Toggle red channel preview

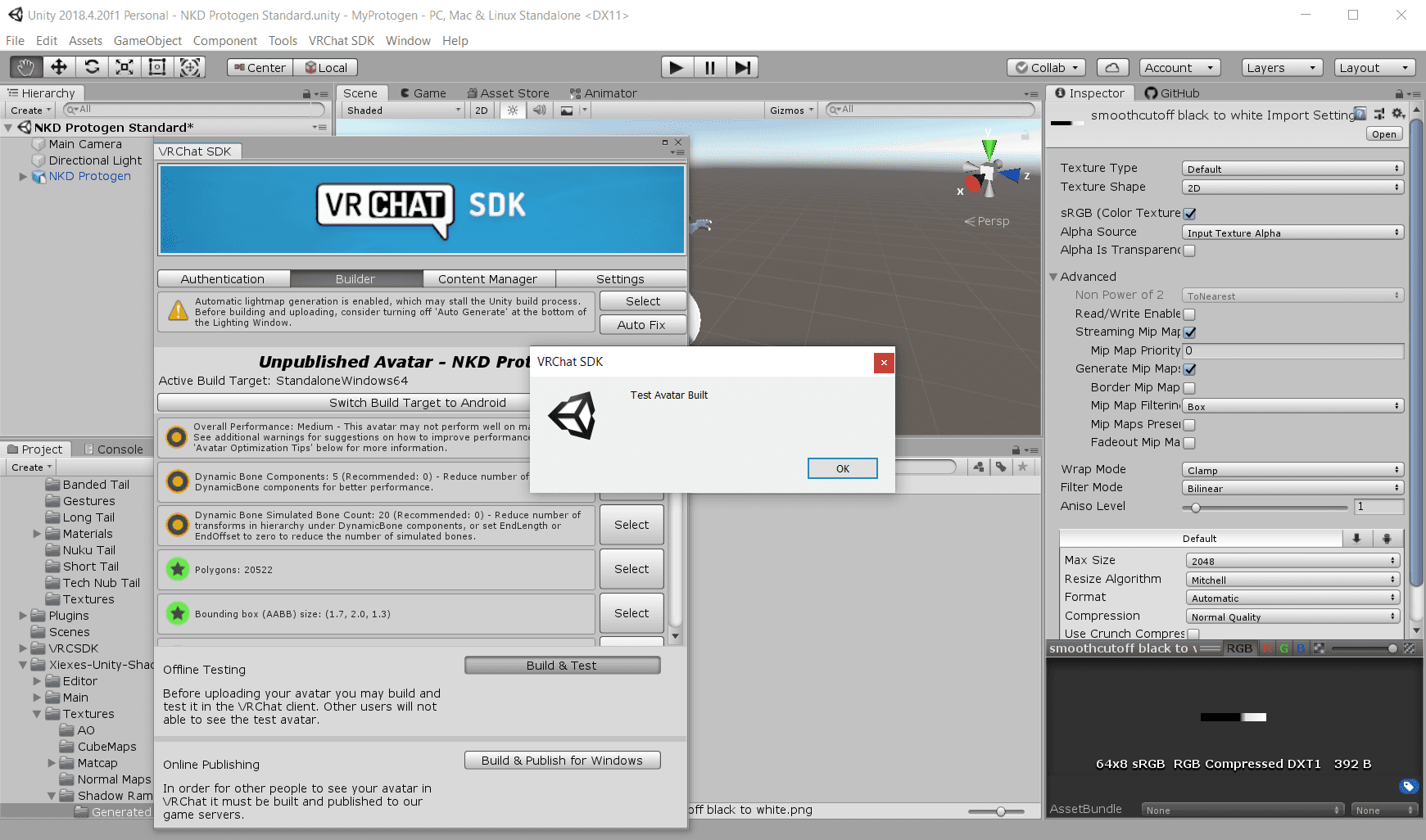click(x=1268, y=648)
